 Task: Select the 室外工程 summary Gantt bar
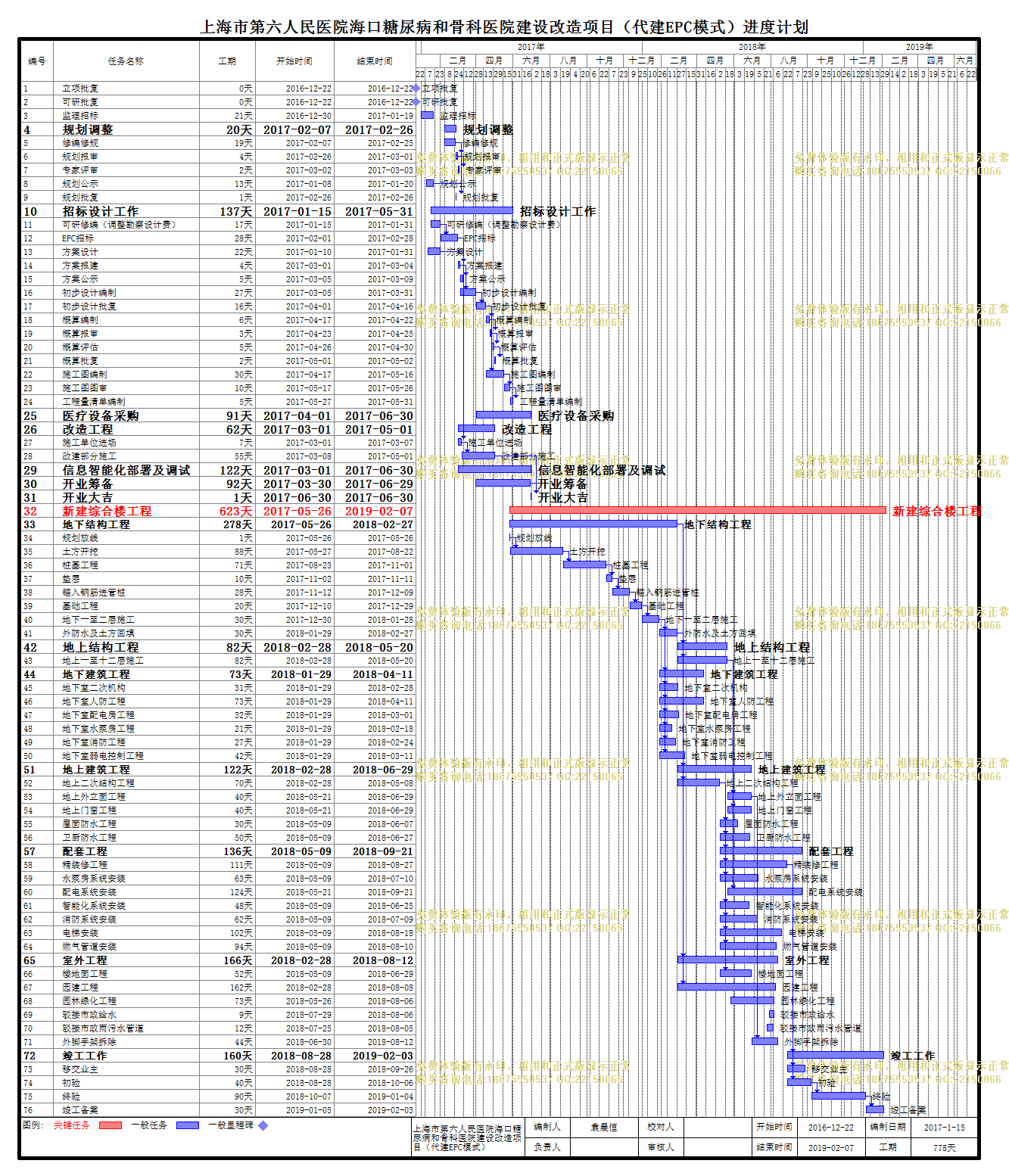coord(728,960)
